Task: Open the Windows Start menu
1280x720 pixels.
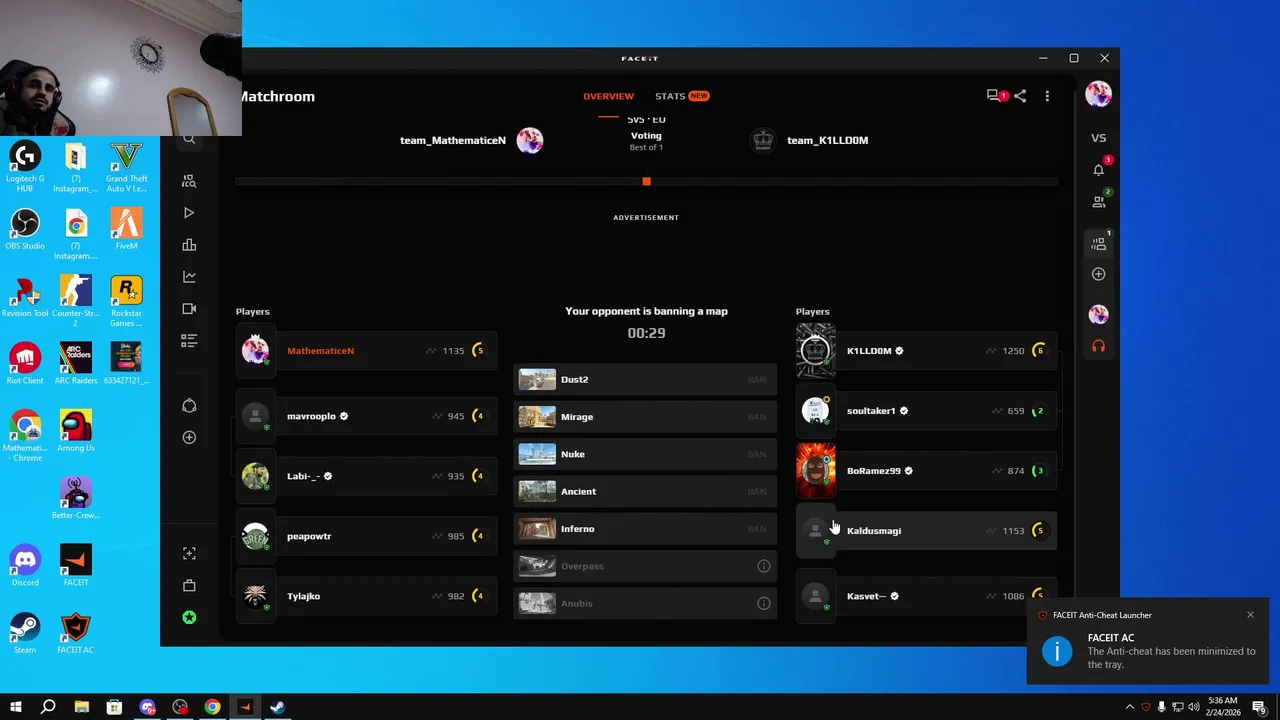Action: point(15,707)
